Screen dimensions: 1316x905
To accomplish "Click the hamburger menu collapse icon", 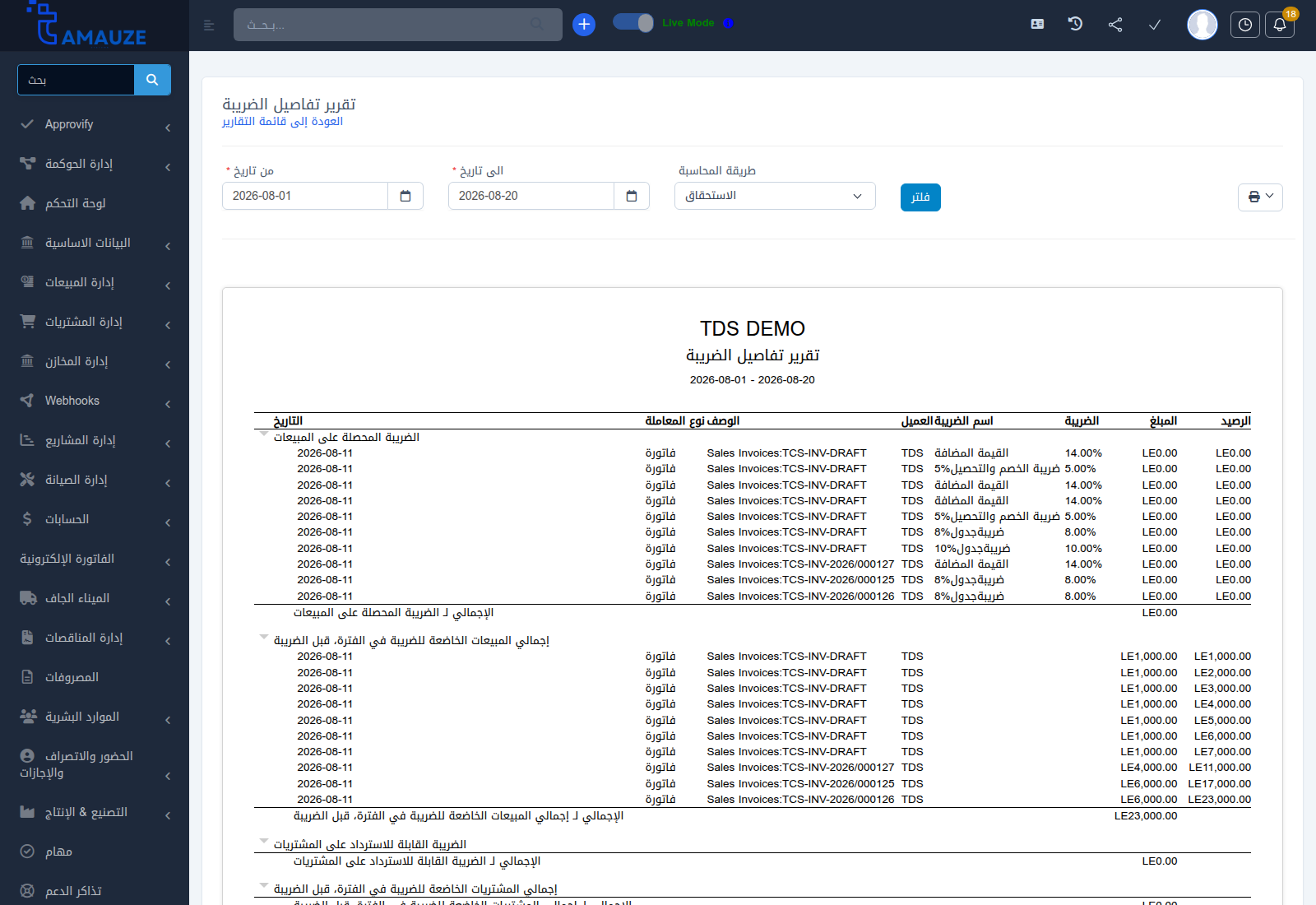I will [x=209, y=26].
